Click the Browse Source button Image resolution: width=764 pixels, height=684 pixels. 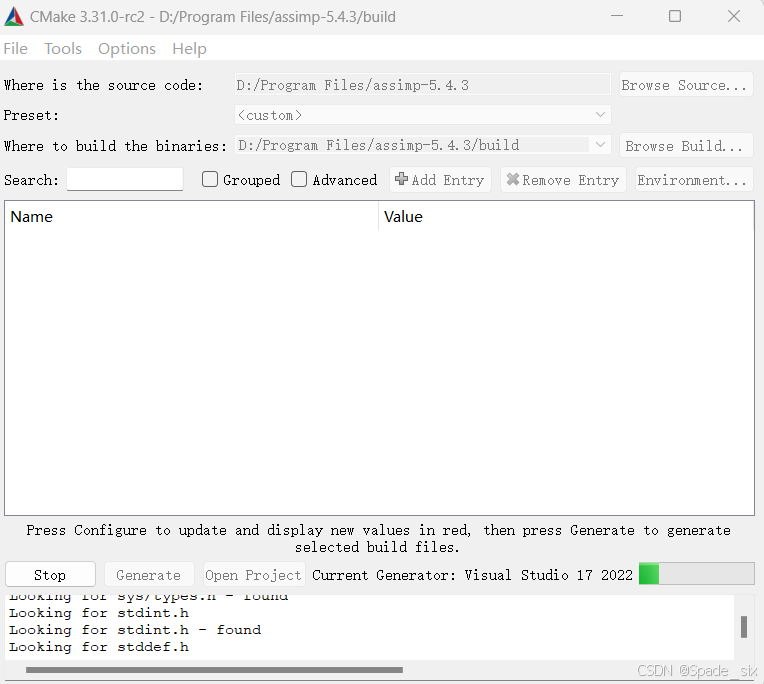tap(686, 85)
